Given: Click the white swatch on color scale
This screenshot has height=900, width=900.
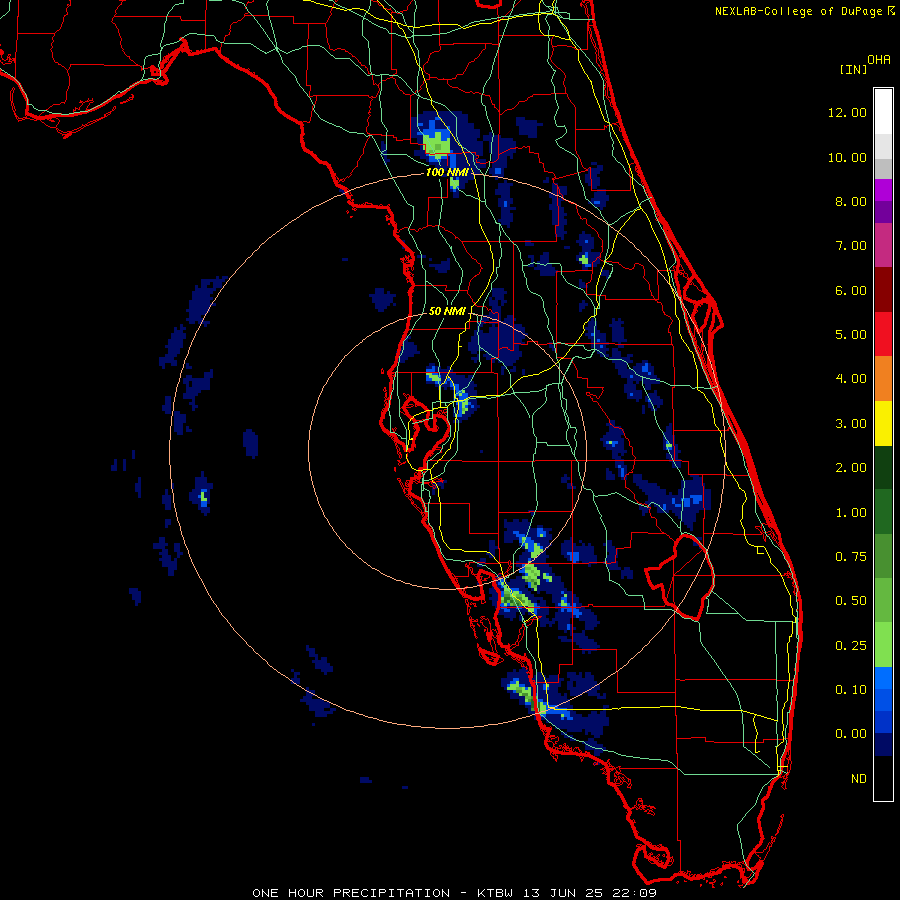Looking at the screenshot, I should tap(883, 112).
